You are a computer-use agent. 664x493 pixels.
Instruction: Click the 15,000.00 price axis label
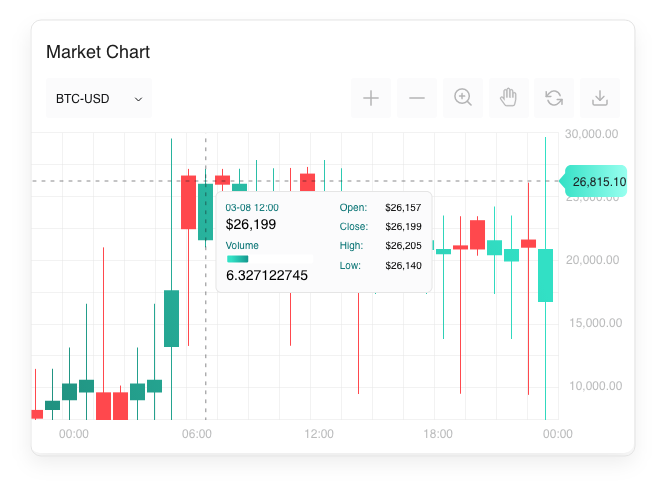(x=592, y=323)
